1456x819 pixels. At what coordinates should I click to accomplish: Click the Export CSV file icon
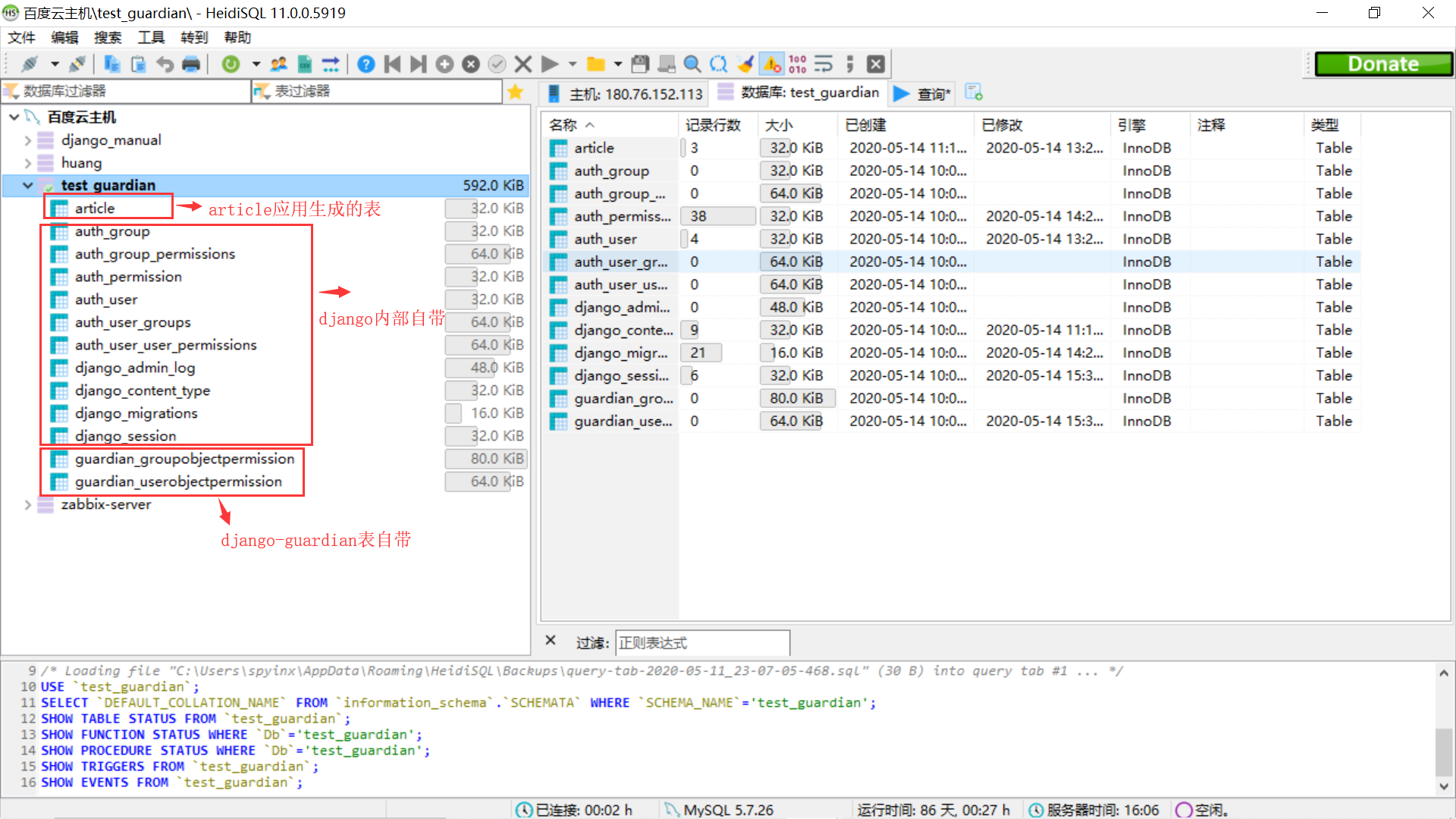point(305,64)
